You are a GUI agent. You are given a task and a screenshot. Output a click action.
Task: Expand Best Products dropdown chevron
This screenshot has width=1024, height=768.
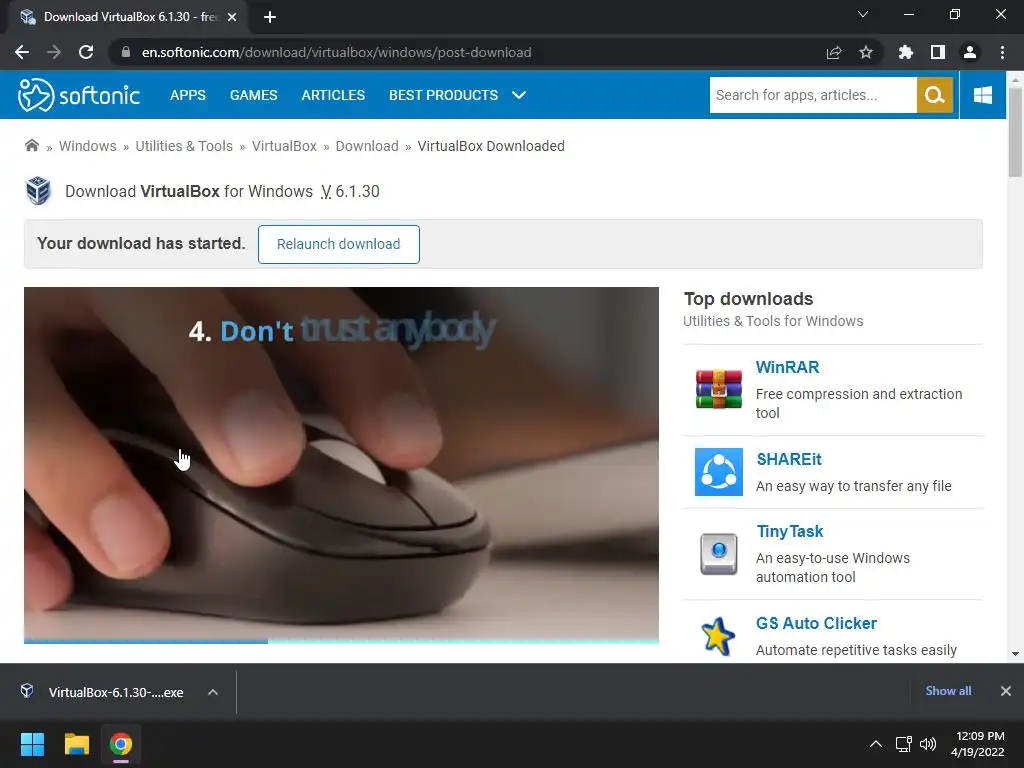pyautogui.click(x=519, y=95)
